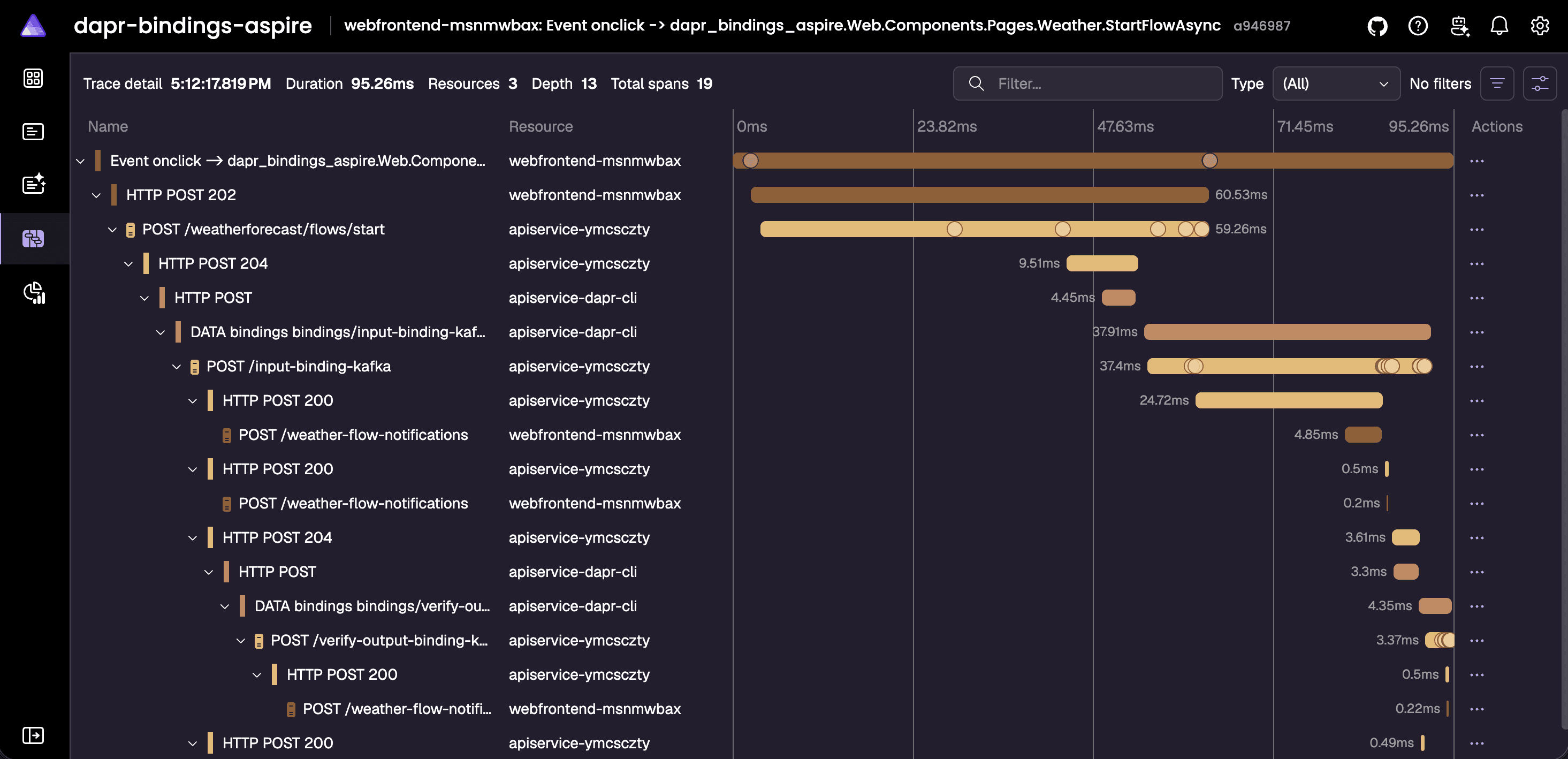This screenshot has height=759, width=1568.
Task: Select the POST /input-binding-kafka row
Action: click(x=766, y=367)
